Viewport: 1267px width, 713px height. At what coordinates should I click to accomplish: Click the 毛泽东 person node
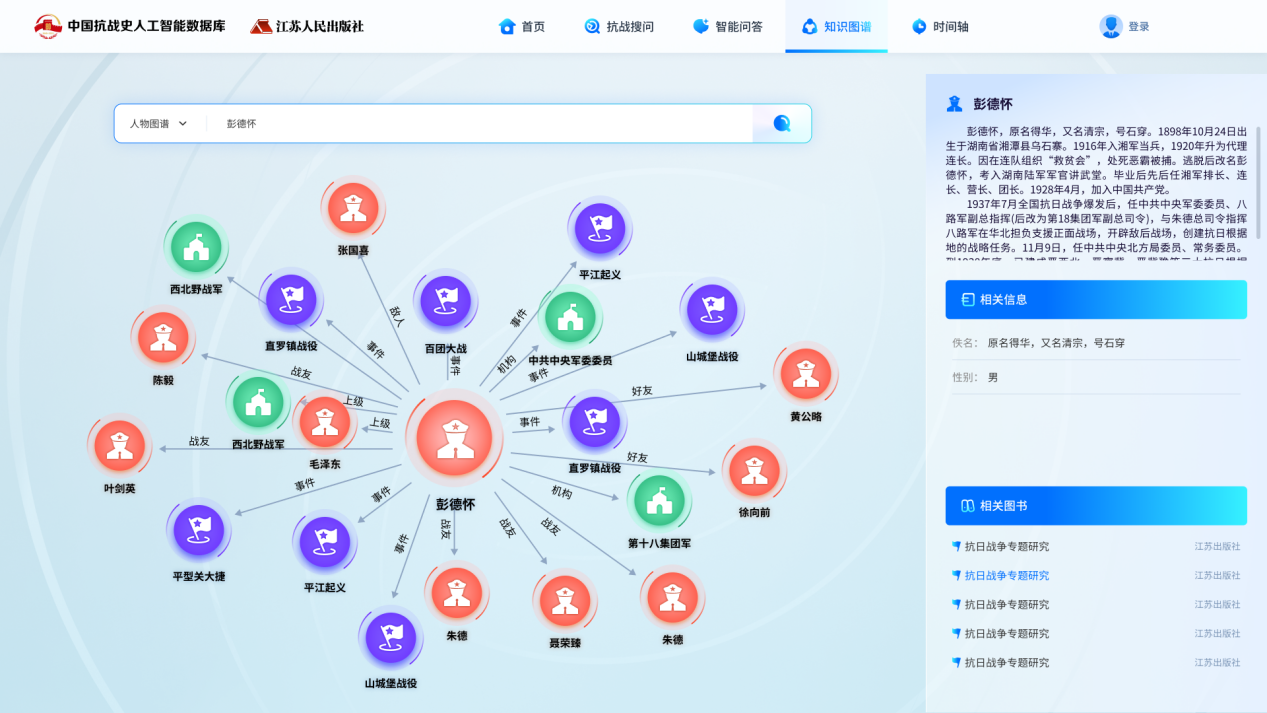(324, 423)
